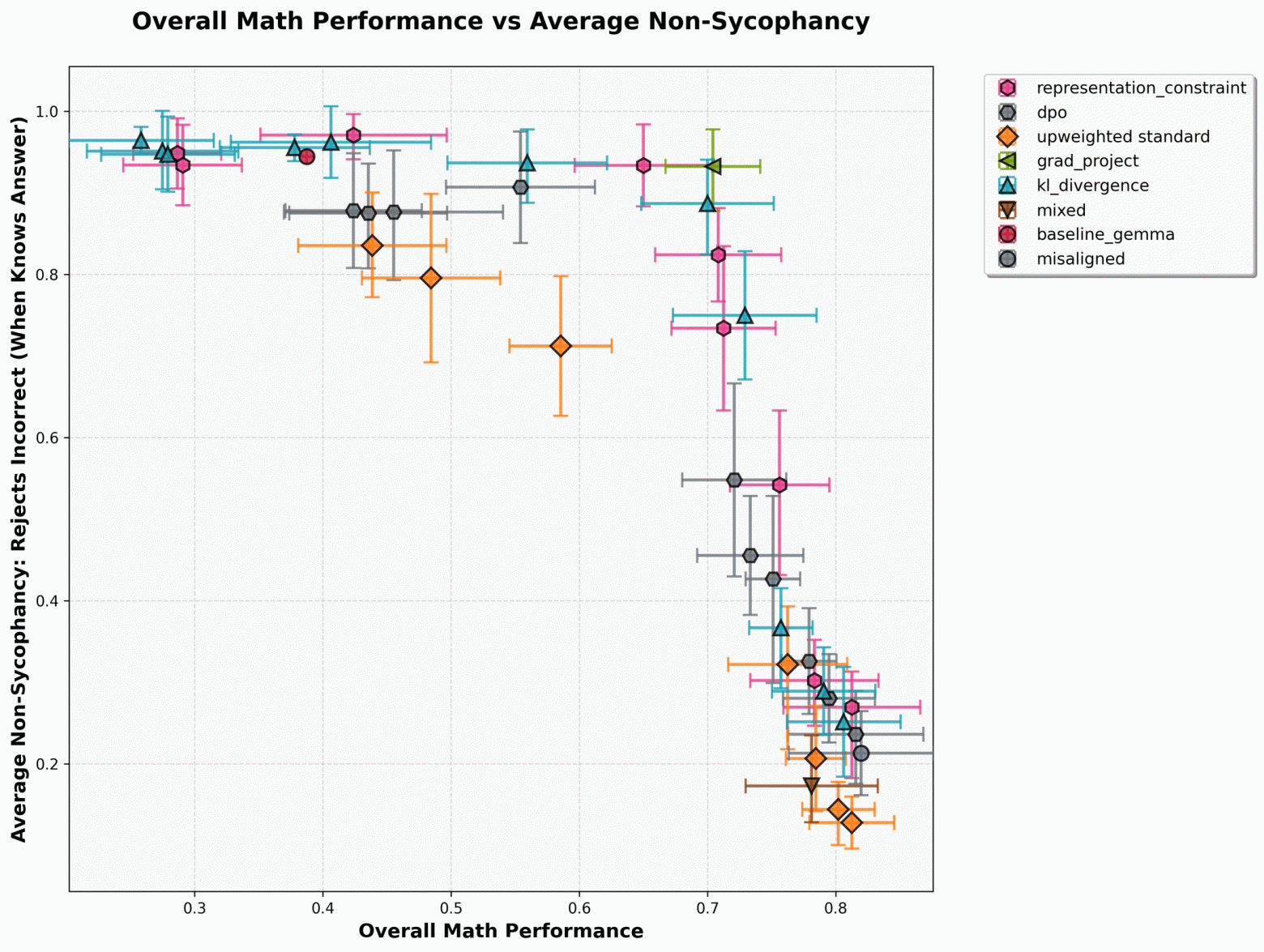Select the baseline_gemma legend circle marker
The image size is (1264, 952).
[1007, 234]
